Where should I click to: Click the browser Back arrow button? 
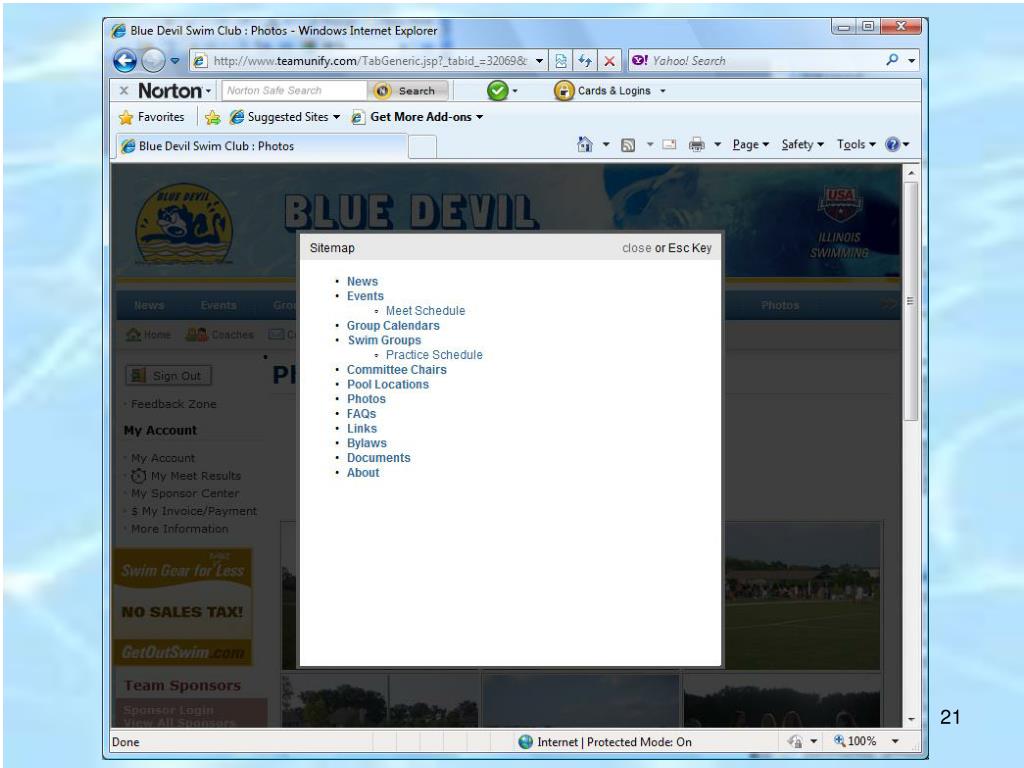pos(125,61)
